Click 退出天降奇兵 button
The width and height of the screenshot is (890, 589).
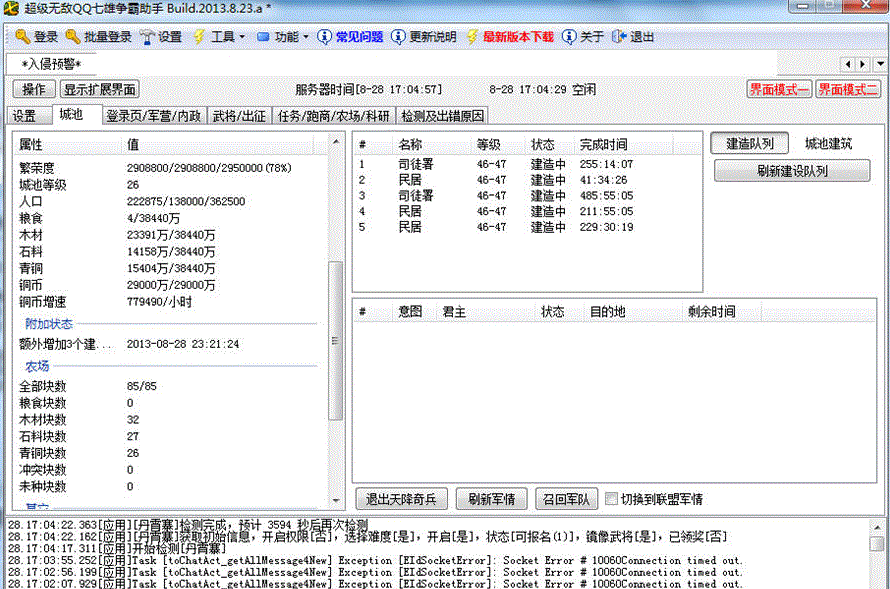(x=401, y=499)
